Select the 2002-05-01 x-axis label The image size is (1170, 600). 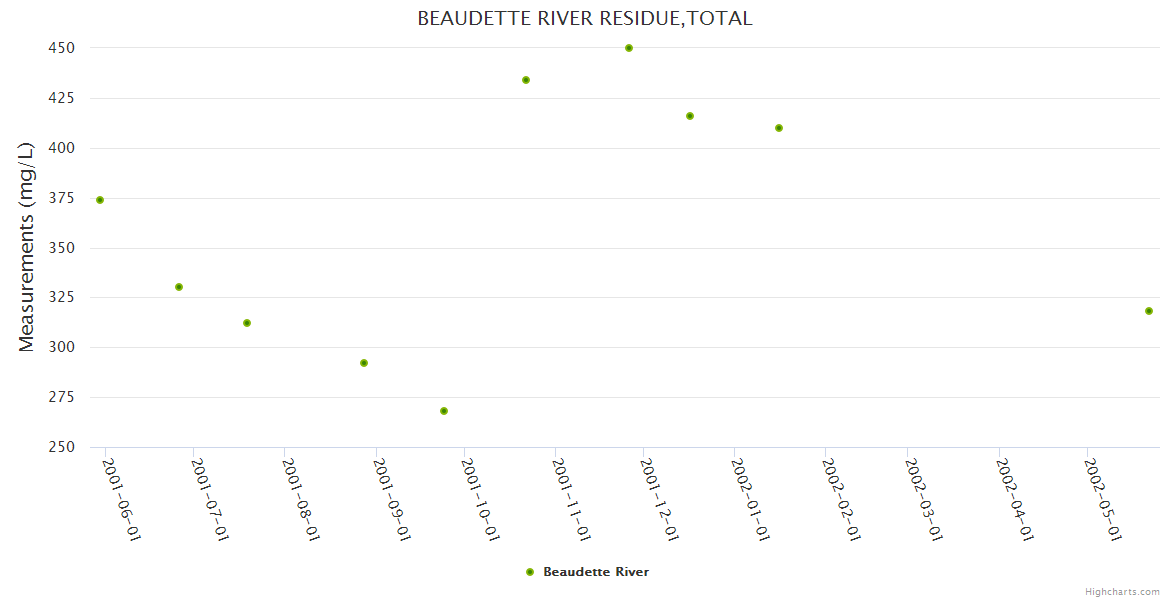[1104, 499]
